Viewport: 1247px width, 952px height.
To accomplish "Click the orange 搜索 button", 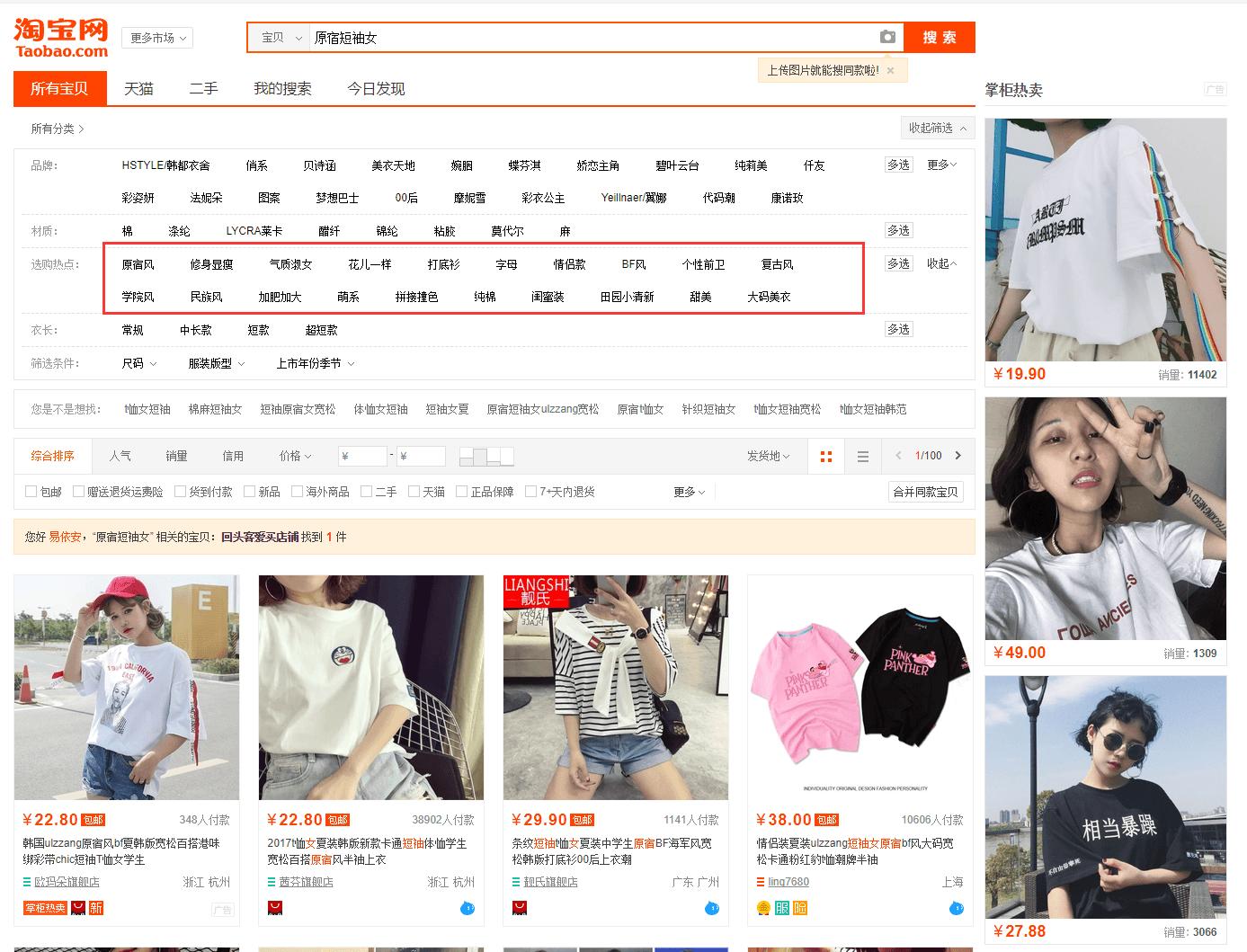I will [939, 37].
